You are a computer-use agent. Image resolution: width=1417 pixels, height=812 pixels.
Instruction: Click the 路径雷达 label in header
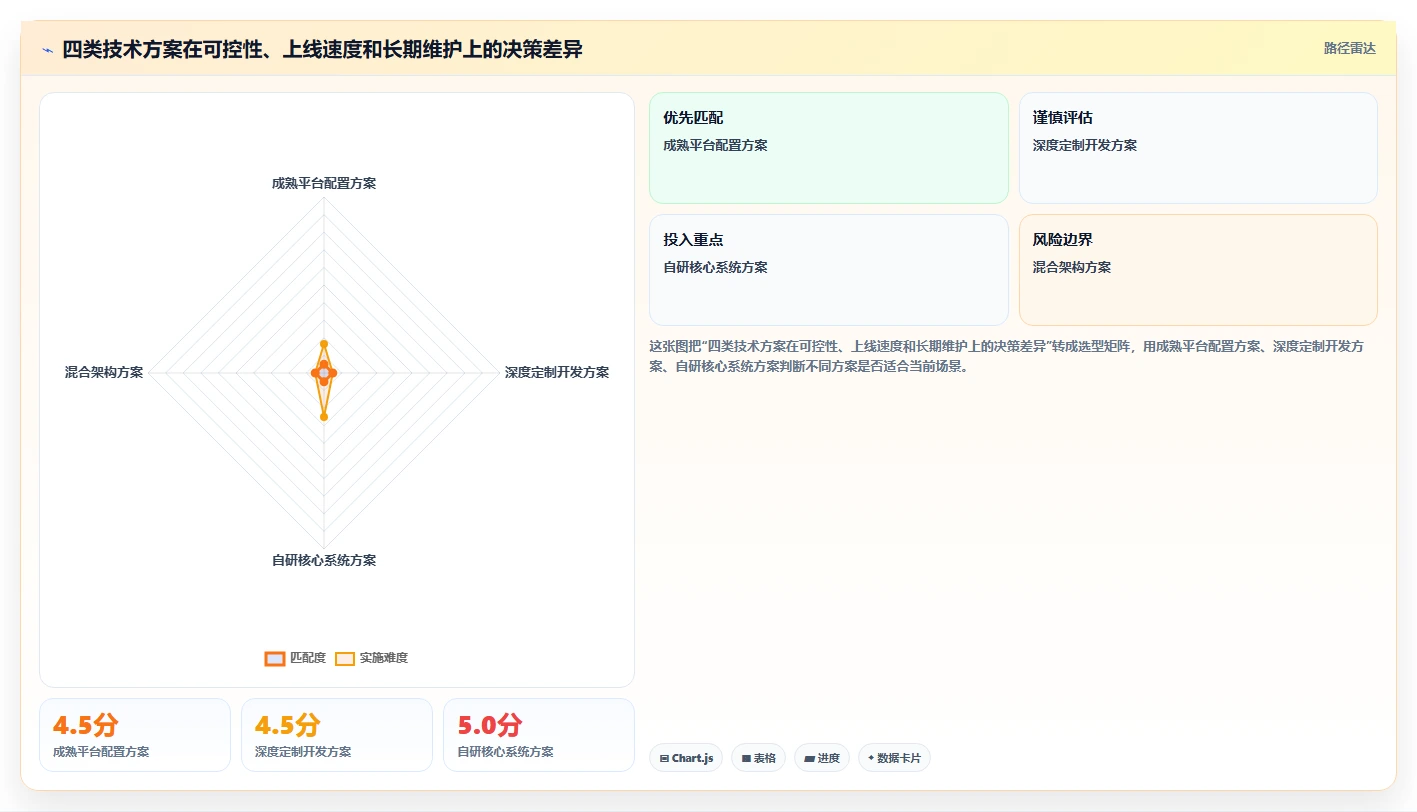pyautogui.click(x=1349, y=48)
